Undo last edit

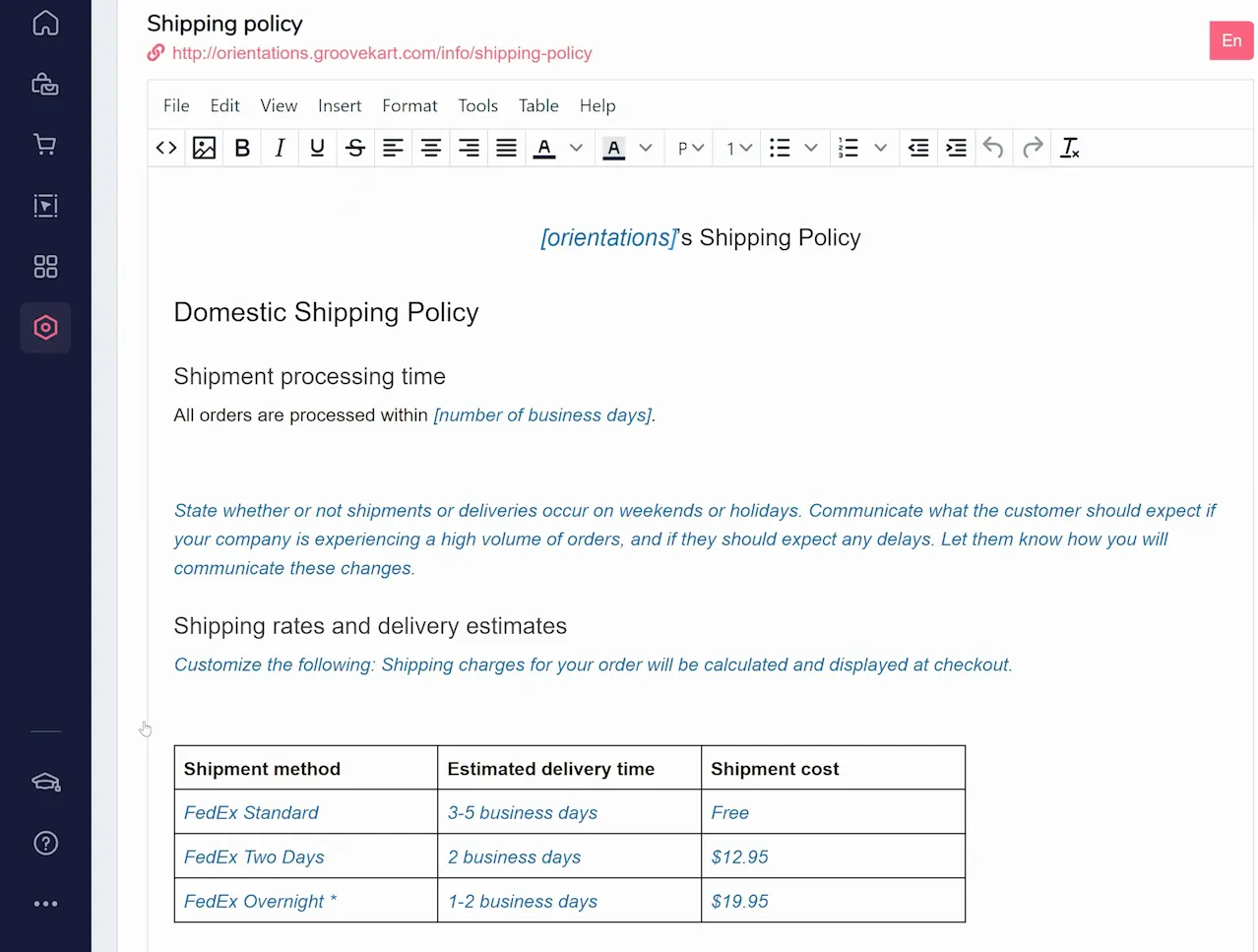pyautogui.click(x=993, y=148)
